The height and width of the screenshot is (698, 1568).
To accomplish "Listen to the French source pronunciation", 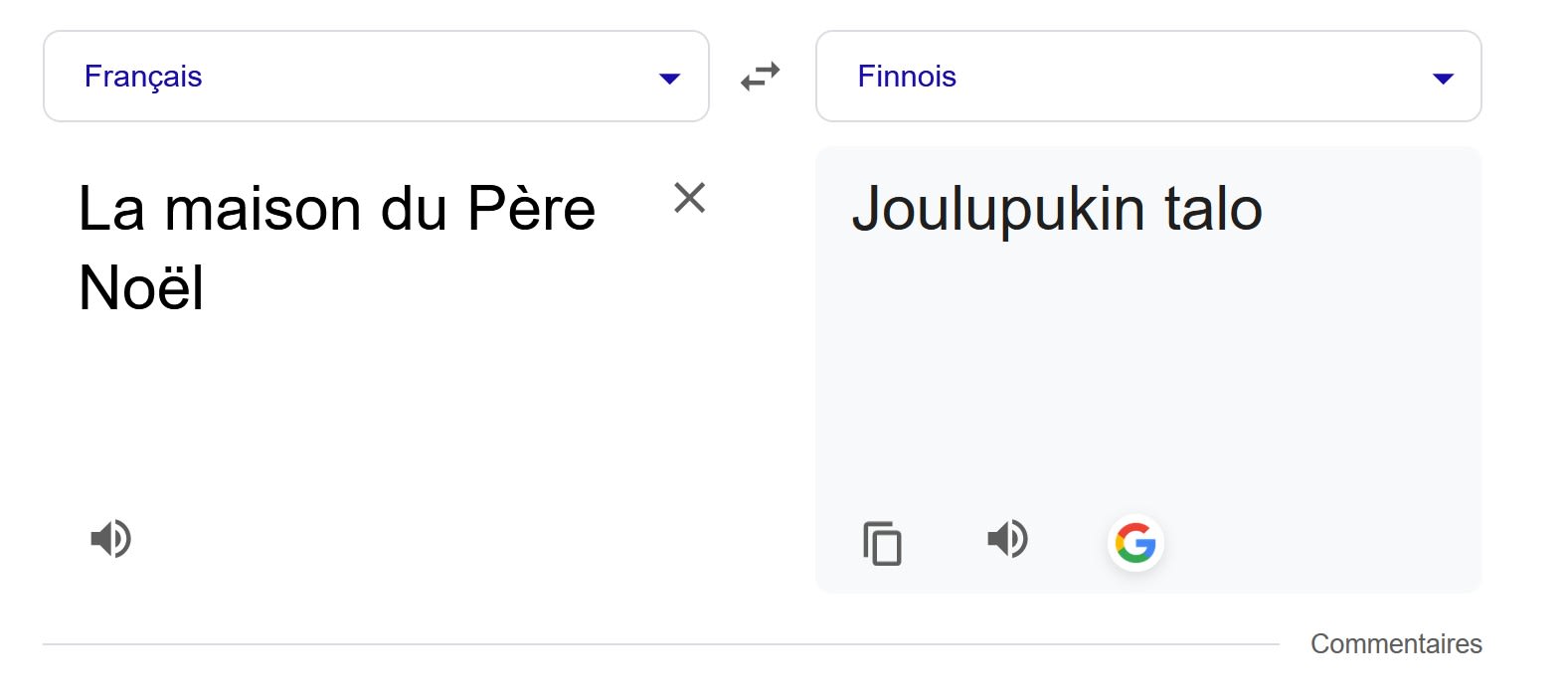I will 110,539.
